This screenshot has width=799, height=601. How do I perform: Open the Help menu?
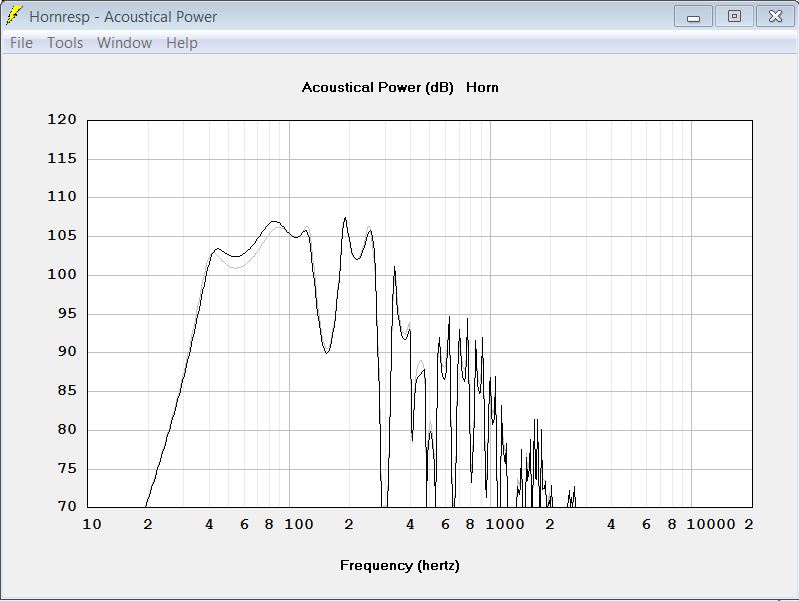click(x=182, y=43)
